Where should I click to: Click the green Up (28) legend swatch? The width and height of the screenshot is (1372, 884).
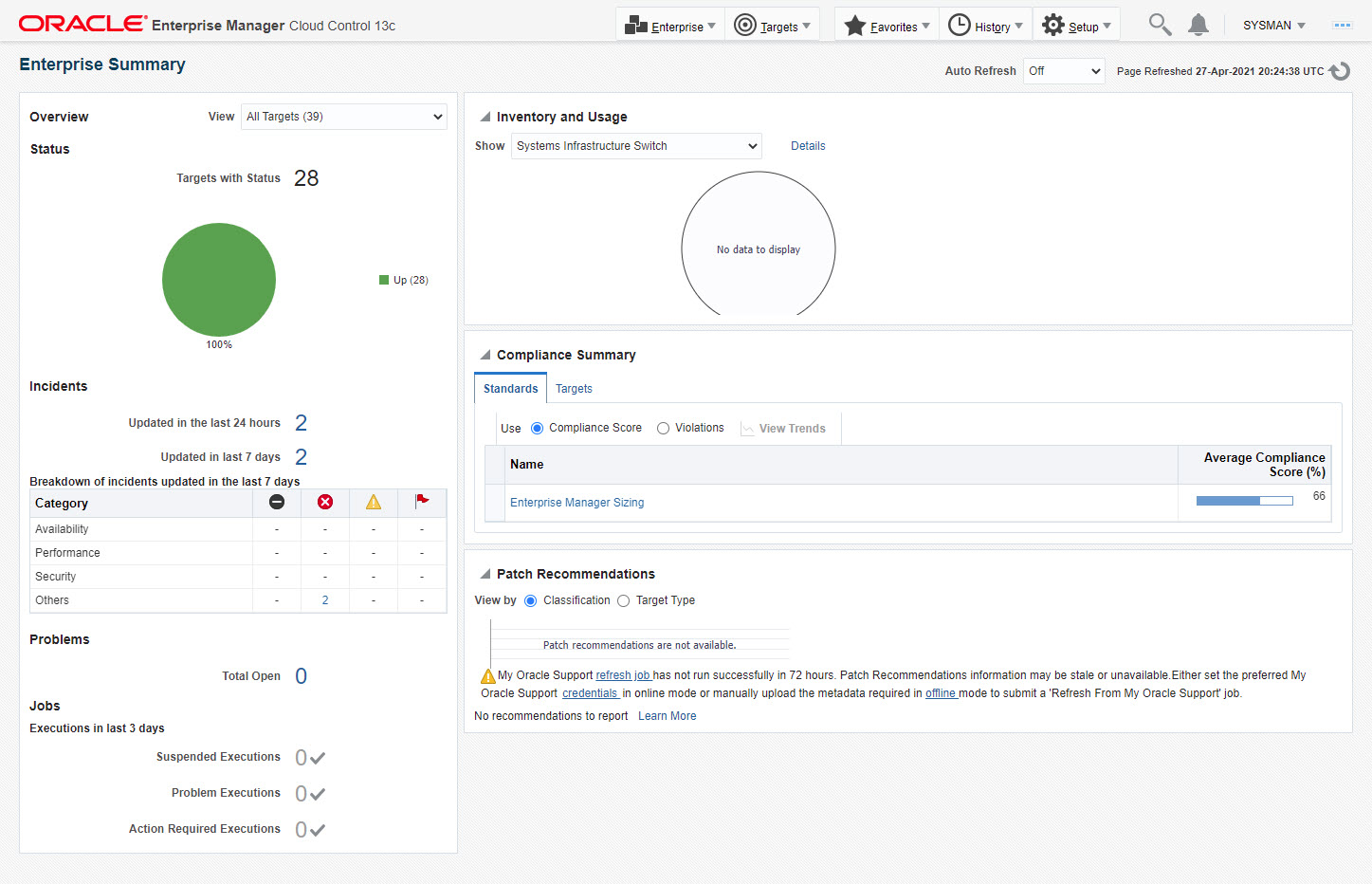(384, 280)
